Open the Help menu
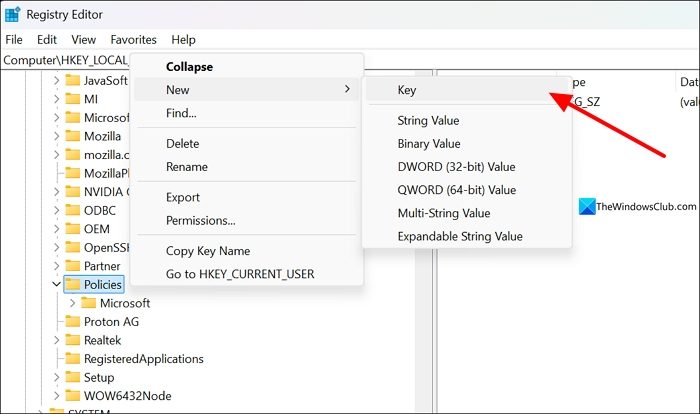Viewport: 700px width, 414px height. pos(183,40)
